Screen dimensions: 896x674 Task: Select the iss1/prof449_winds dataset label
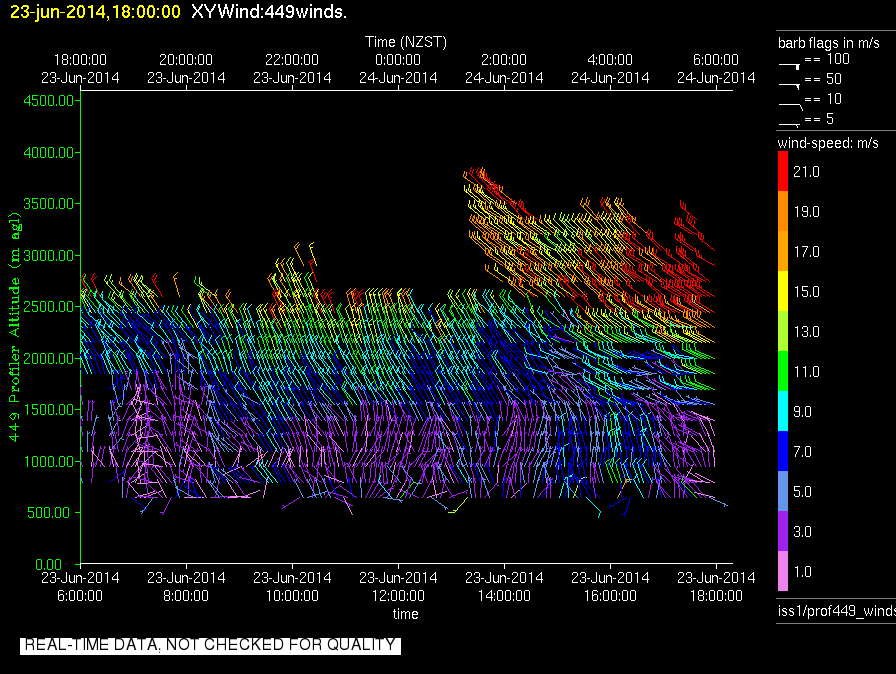pos(835,611)
